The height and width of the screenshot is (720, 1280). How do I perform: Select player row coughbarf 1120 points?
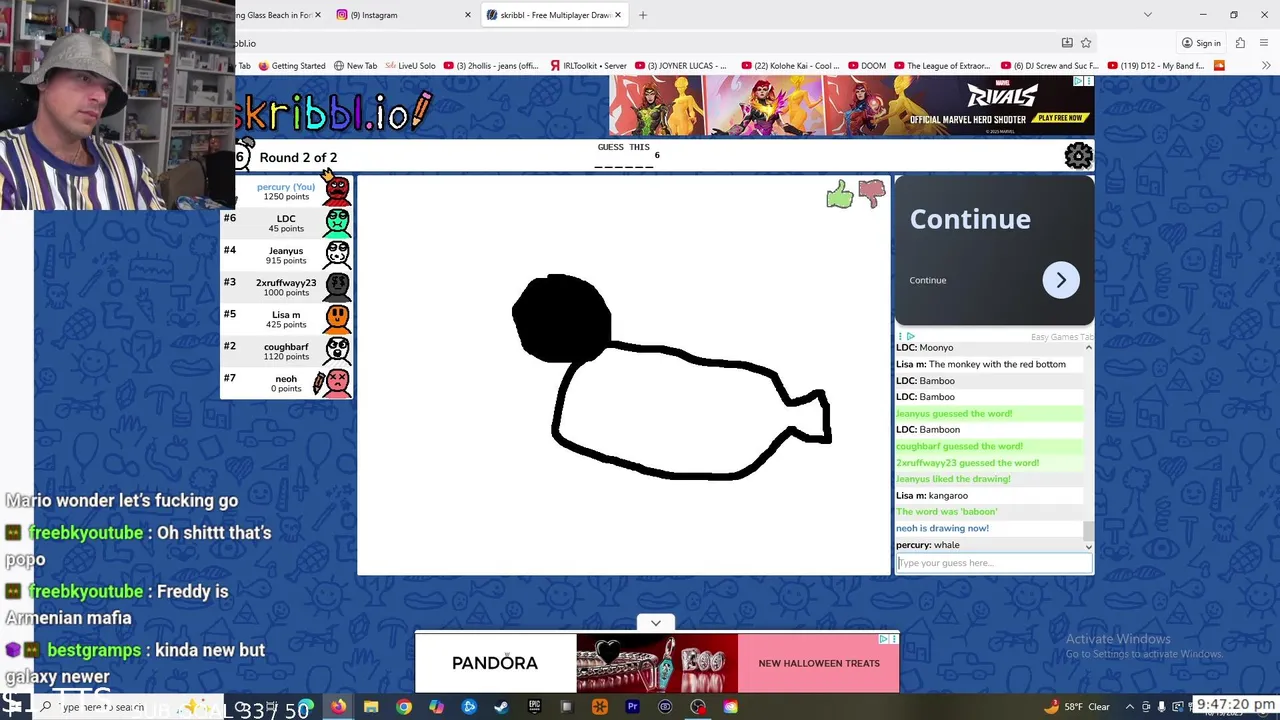point(286,351)
